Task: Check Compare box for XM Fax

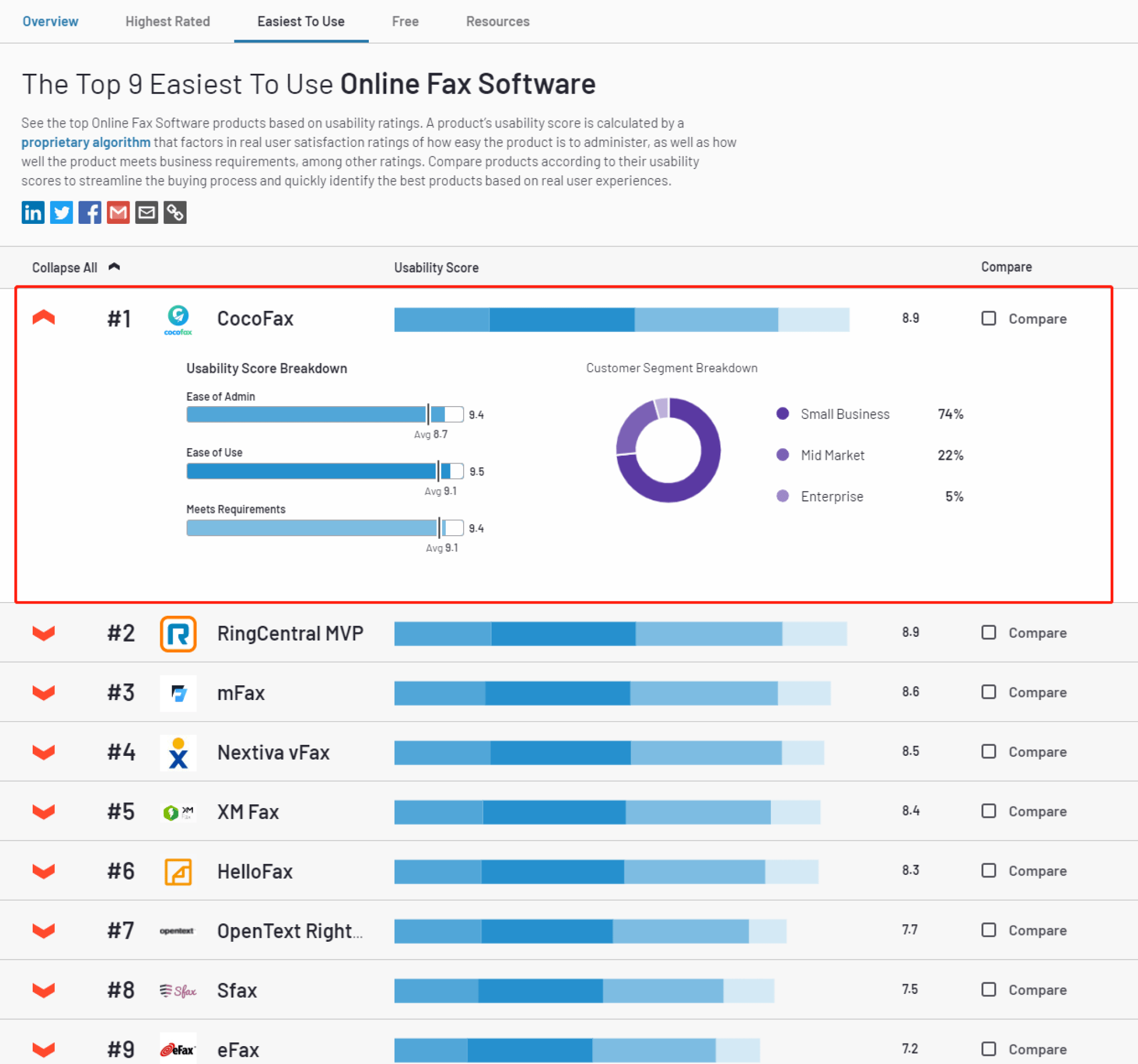Action: [x=988, y=811]
